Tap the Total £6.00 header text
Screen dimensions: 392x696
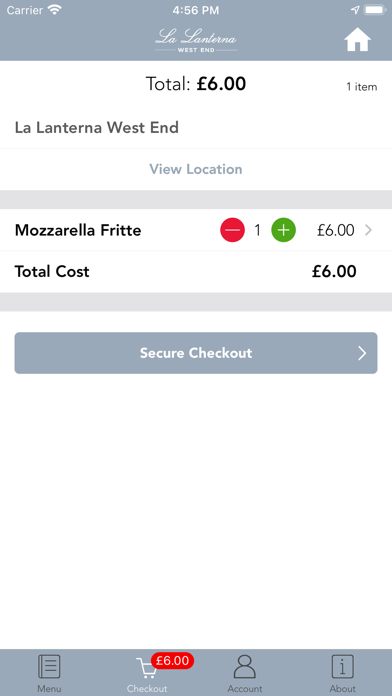click(196, 84)
